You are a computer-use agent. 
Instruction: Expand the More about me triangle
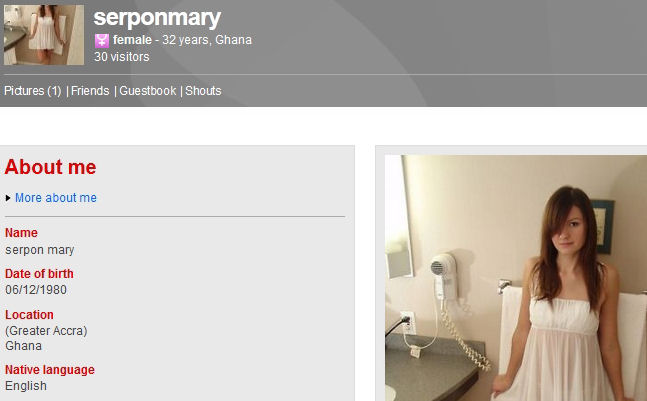click(x=8, y=198)
